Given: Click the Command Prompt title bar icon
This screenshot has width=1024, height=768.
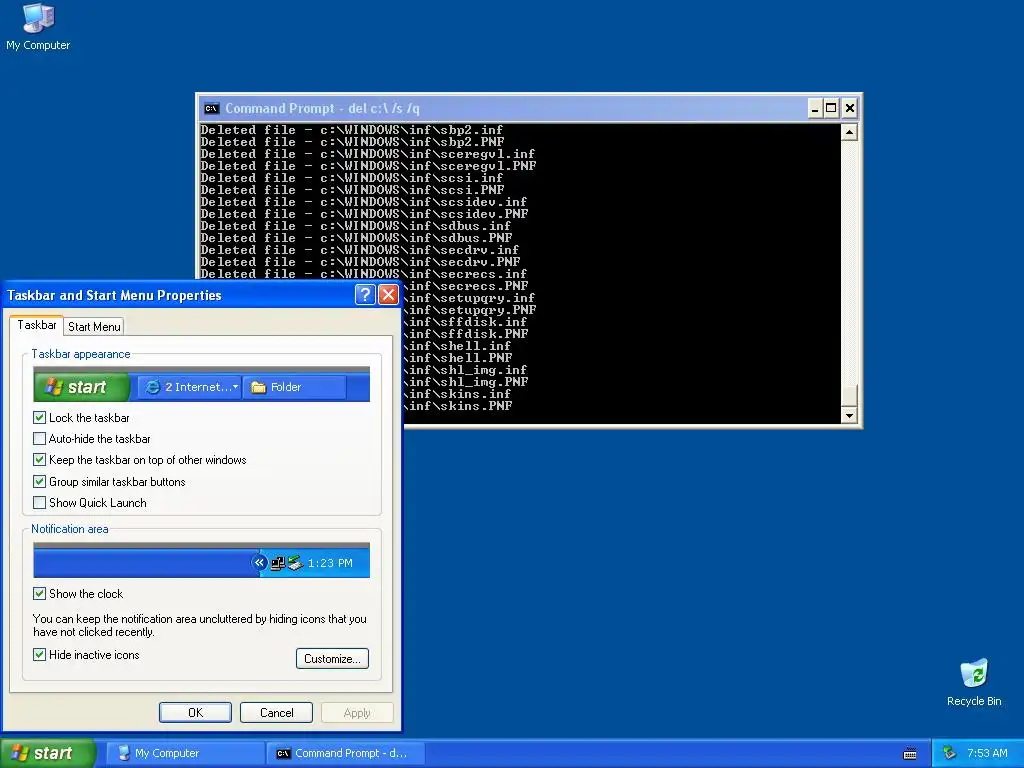Looking at the screenshot, I should [x=211, y=108].
